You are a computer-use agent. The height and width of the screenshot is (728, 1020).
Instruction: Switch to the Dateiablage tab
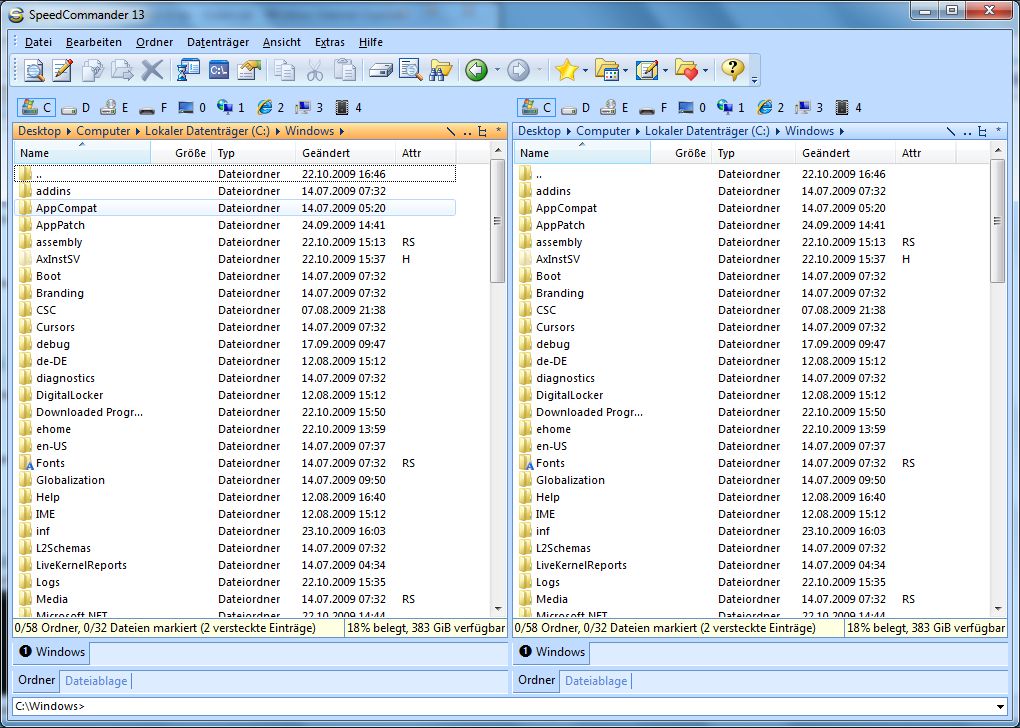(95, 681)
